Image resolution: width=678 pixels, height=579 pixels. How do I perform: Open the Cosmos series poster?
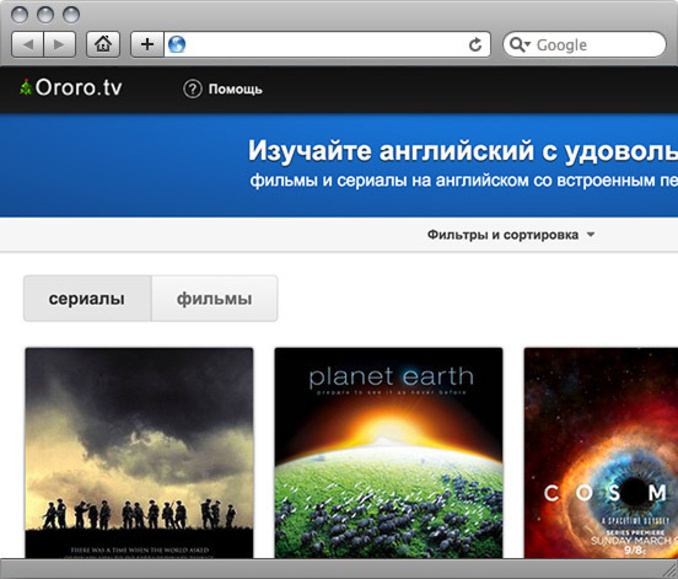coord(600,452)
